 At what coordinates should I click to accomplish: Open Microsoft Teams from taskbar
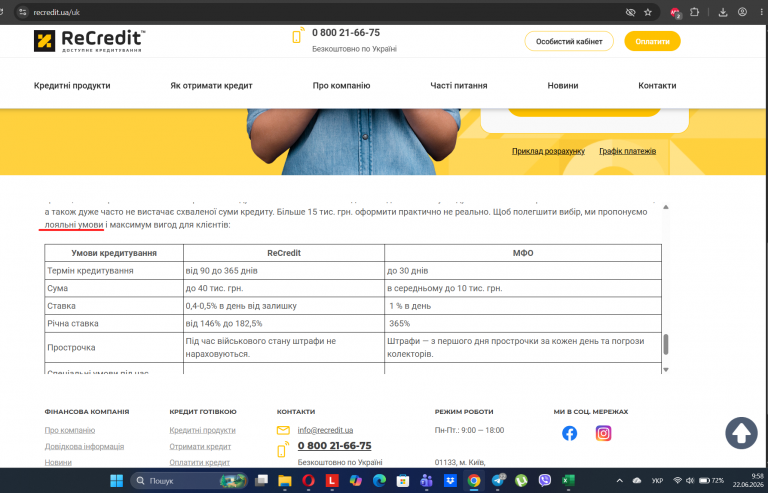coord(426,481)
